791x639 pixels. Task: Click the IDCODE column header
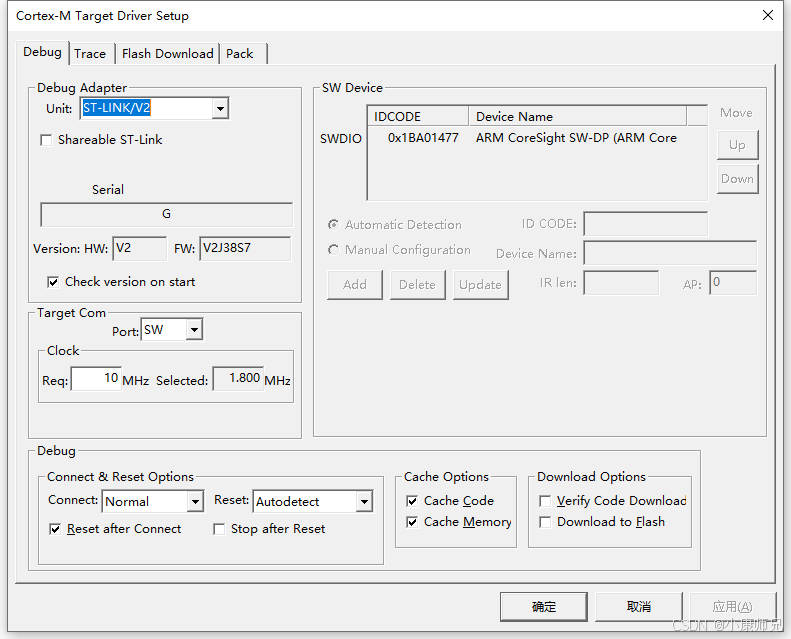click(418, 117)
